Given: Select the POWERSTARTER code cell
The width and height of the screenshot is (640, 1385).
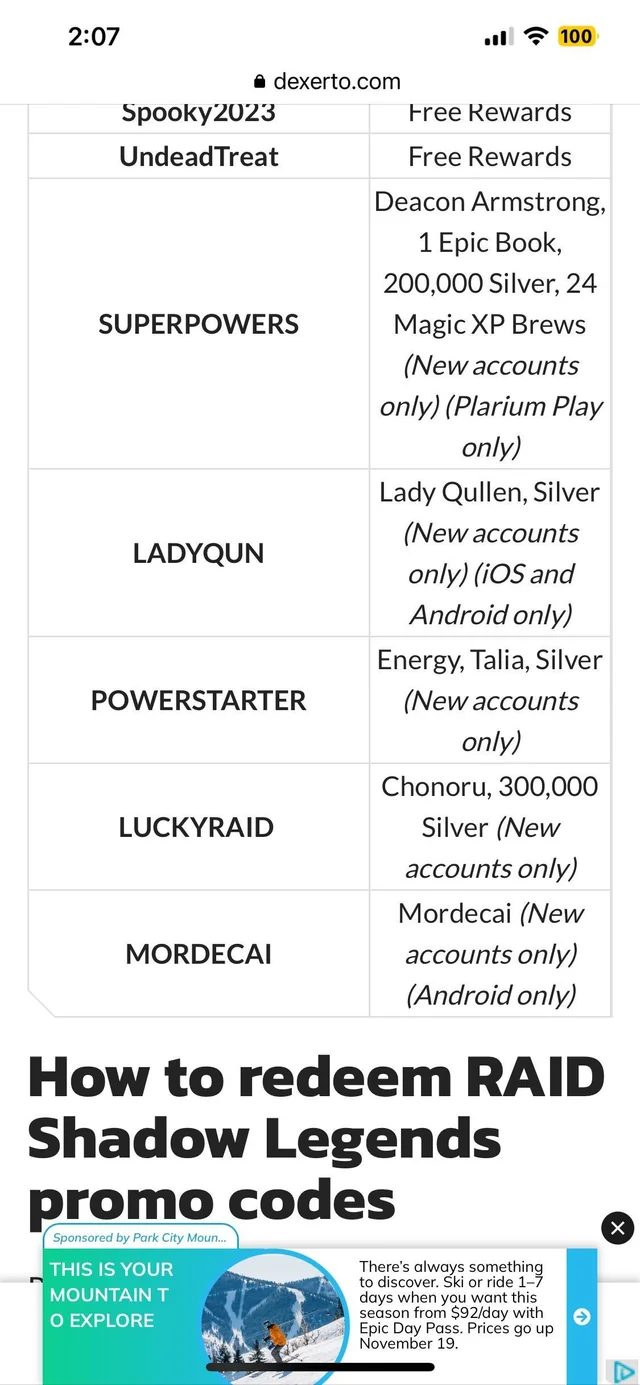Looking at the screenshot, I should (x=198, y=700).
